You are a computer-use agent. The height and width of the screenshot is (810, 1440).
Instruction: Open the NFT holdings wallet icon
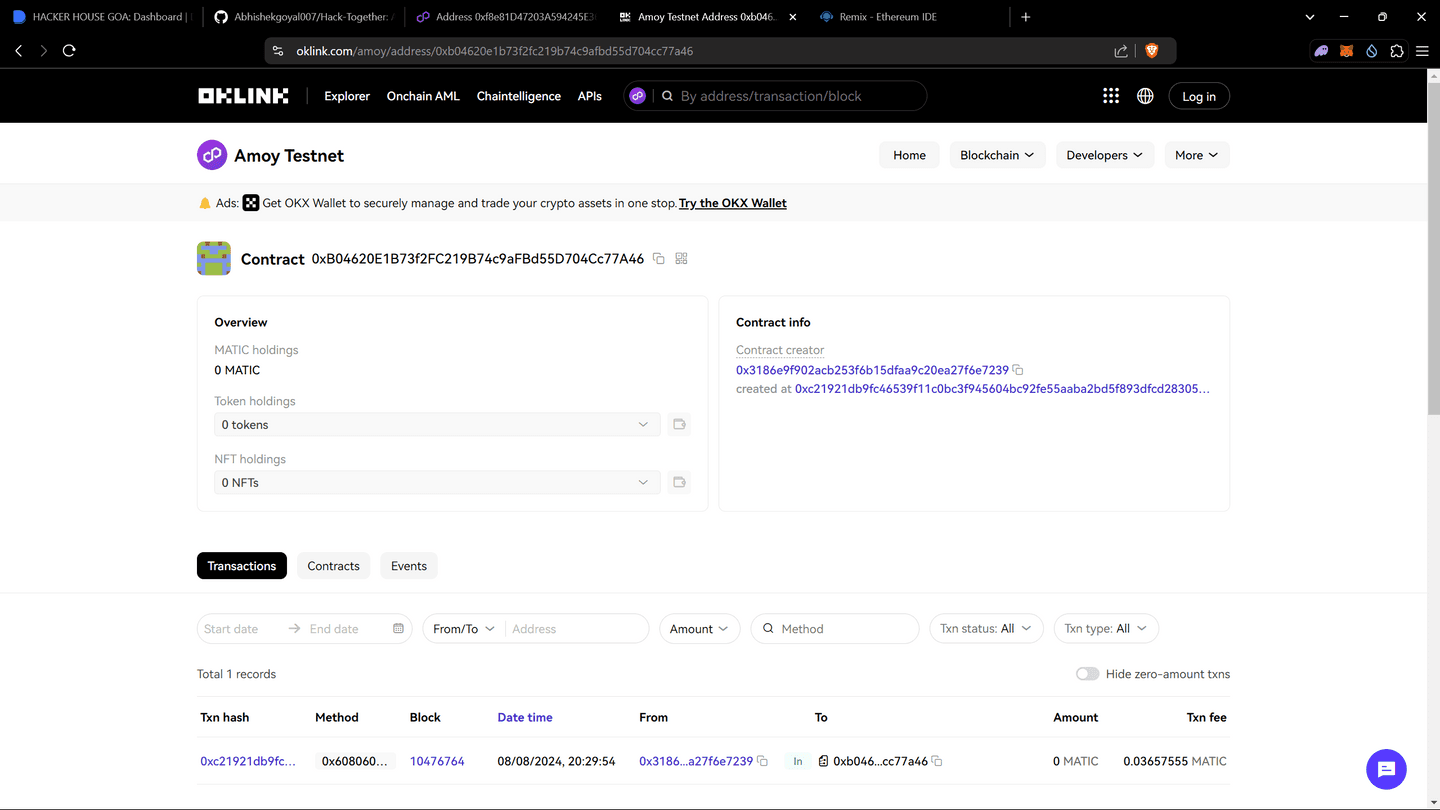coord(679,483)
